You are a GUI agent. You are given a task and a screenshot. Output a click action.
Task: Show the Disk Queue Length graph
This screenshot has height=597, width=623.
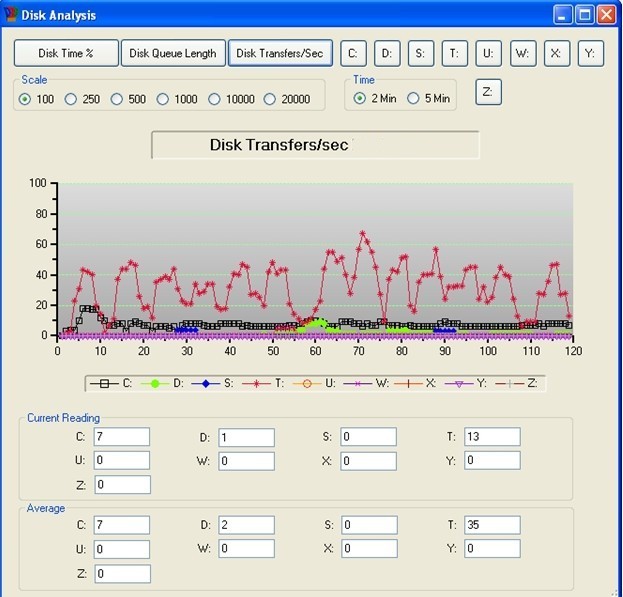tap(173, 53)
